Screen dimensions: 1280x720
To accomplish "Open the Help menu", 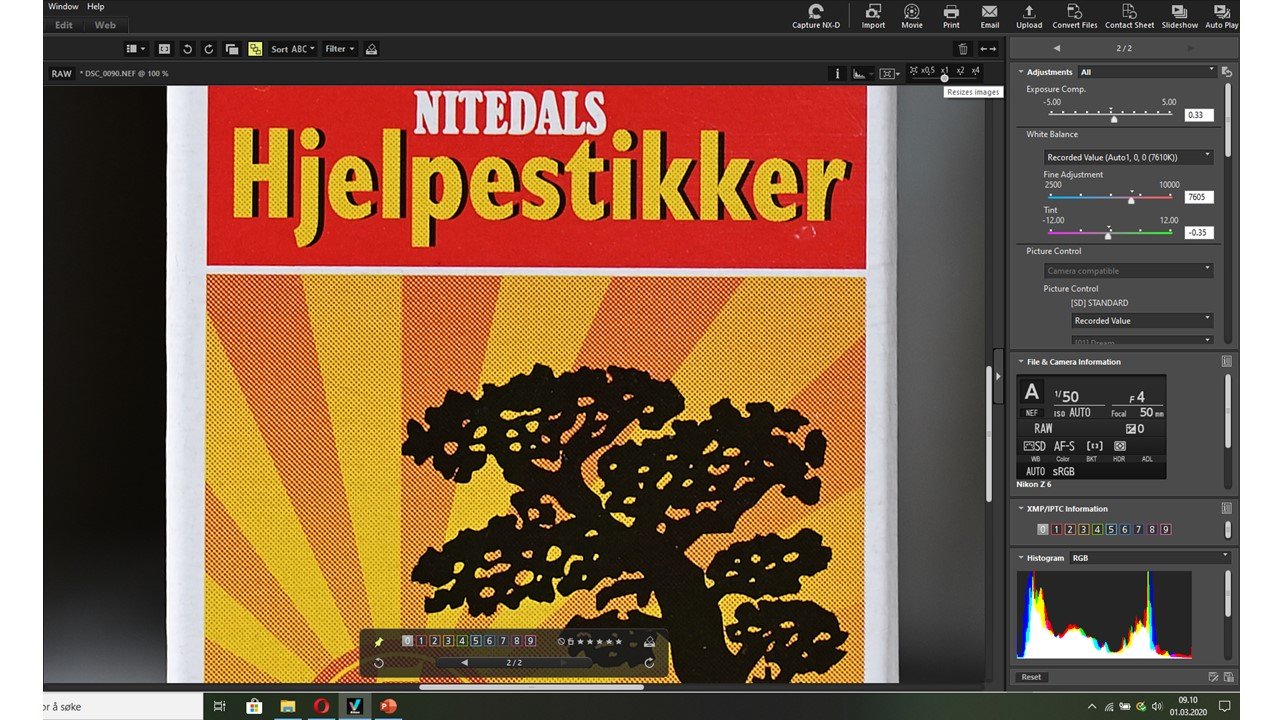I will pos(95,6).
